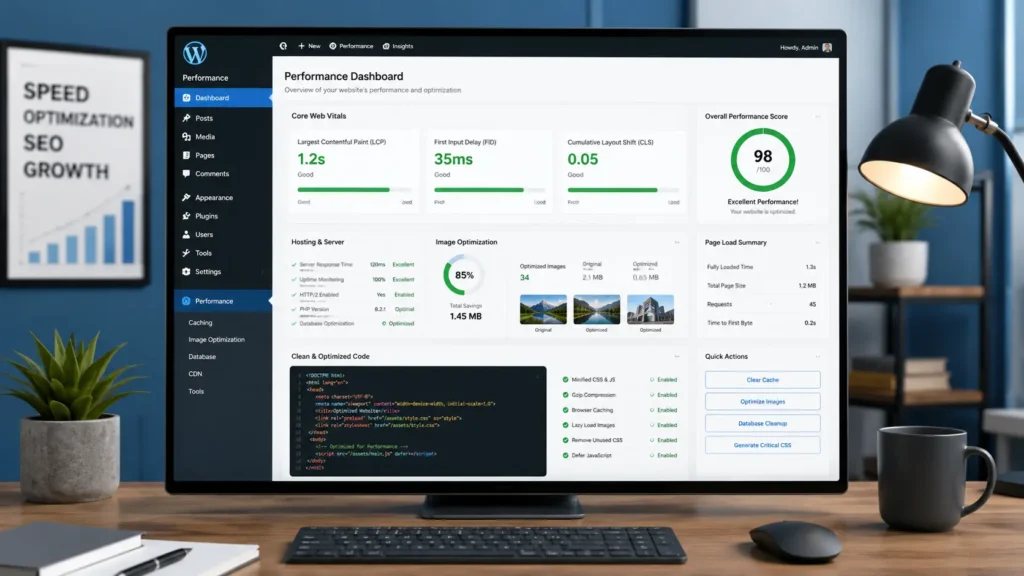Click the Comments bubble icon
The image size is (1024, 576).
[x=186, y=174]
